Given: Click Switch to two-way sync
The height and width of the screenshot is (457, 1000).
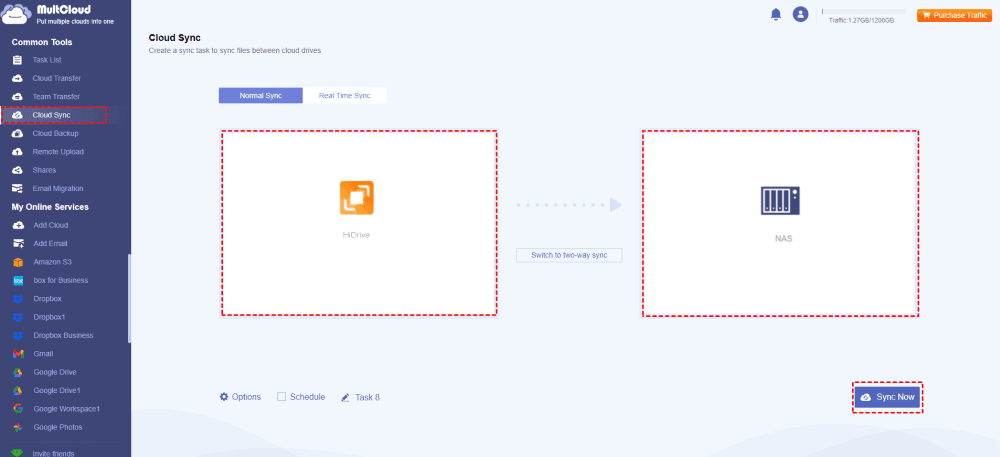Looking at the screenshot, I should click(569, 256).
